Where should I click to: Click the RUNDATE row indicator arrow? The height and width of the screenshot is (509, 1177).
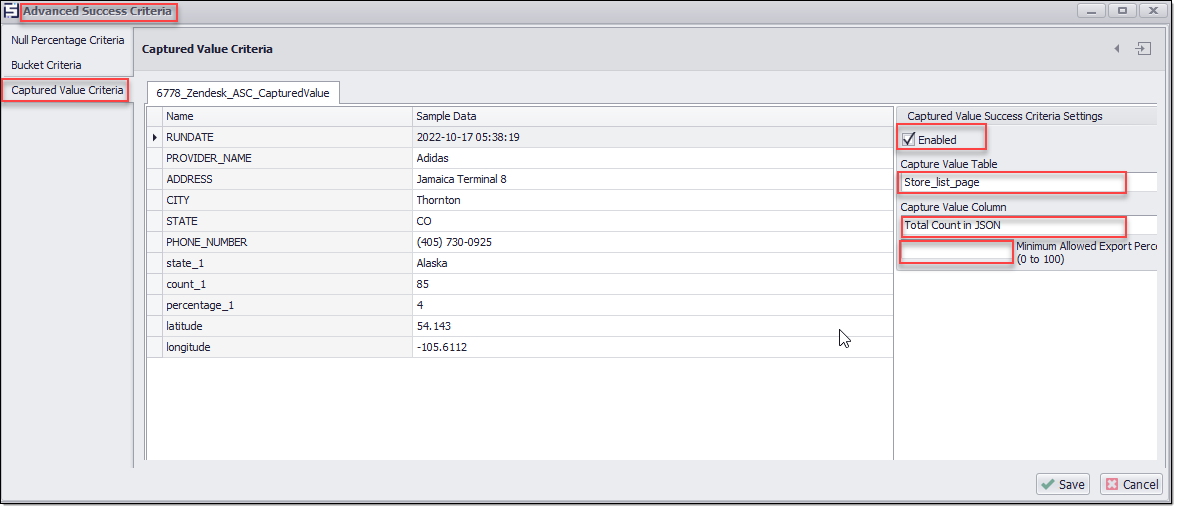click(154, 137)
